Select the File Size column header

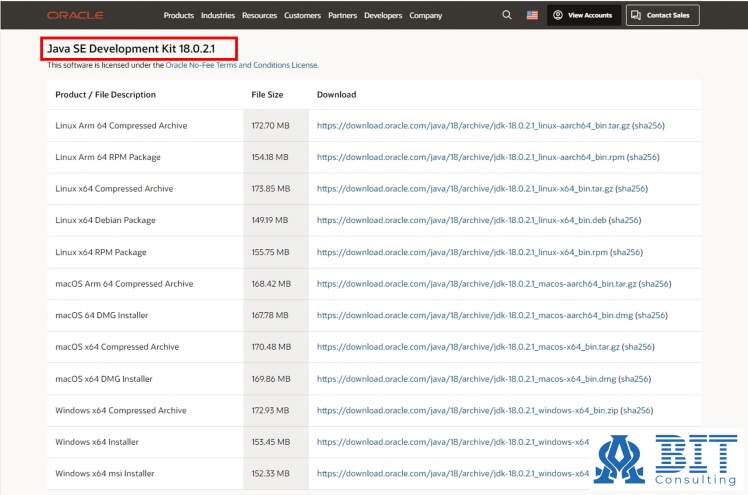pyautogui.click(x=267, y=94)
